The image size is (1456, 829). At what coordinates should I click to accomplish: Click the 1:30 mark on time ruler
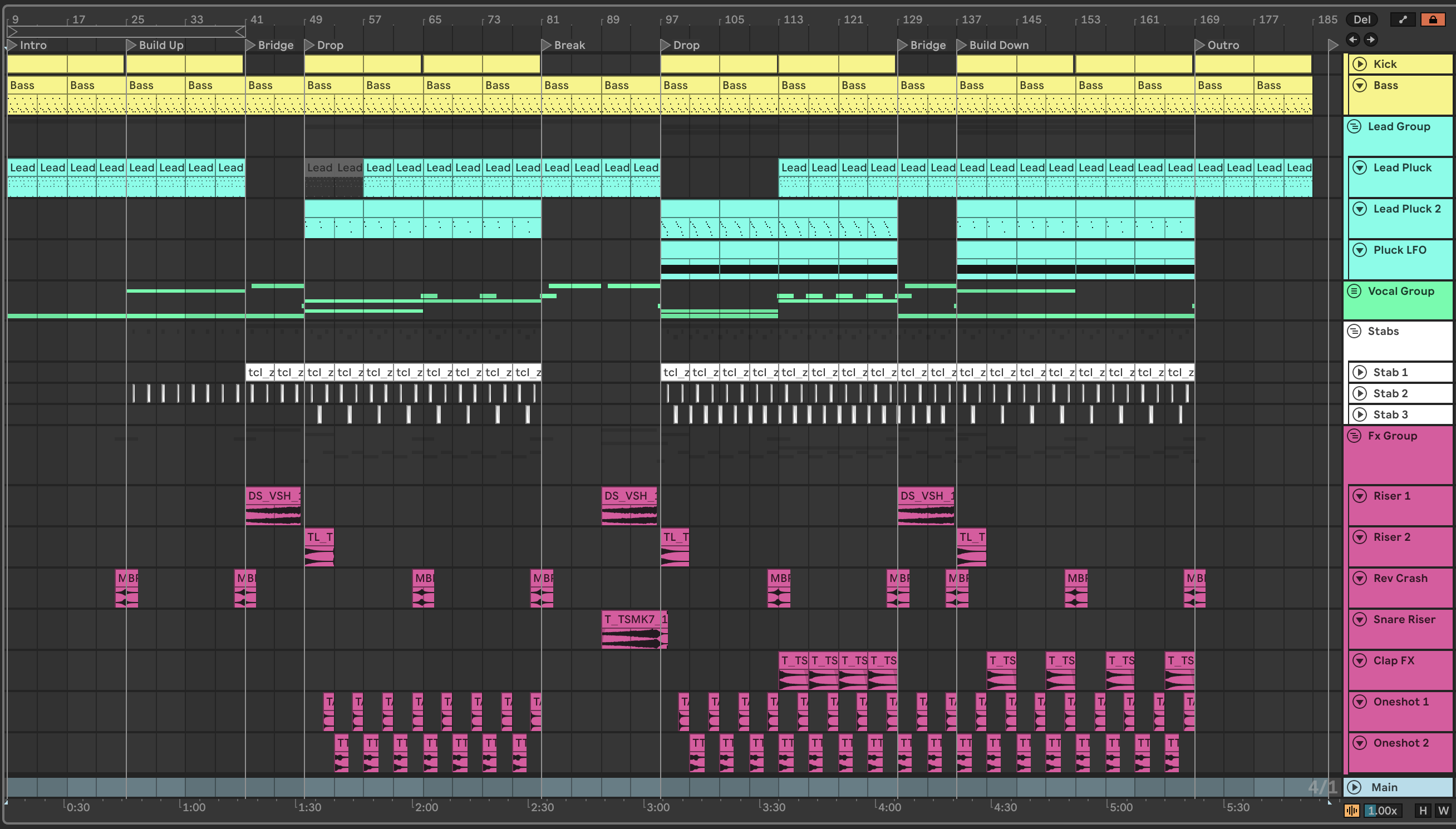click(309, 807)
